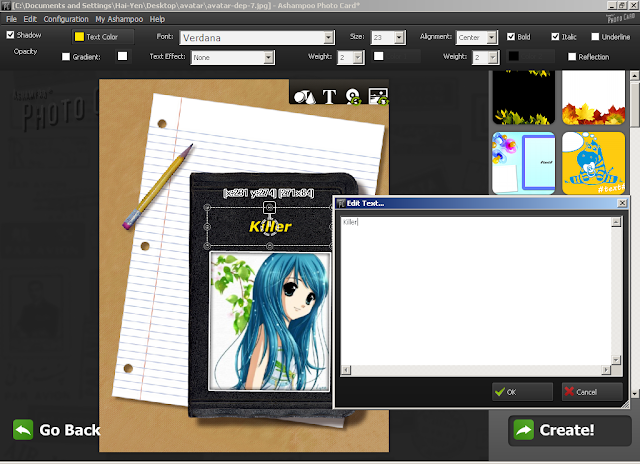This screenshot has width=640, height=464.
Task: Click inside the Edit Text text area
Action: pos(476,291)
